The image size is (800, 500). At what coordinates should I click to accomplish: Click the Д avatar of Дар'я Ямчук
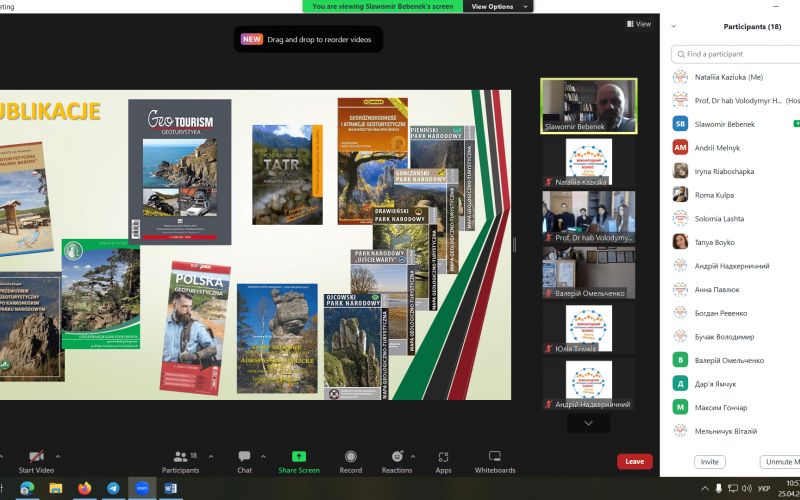[x=680, y=384]
